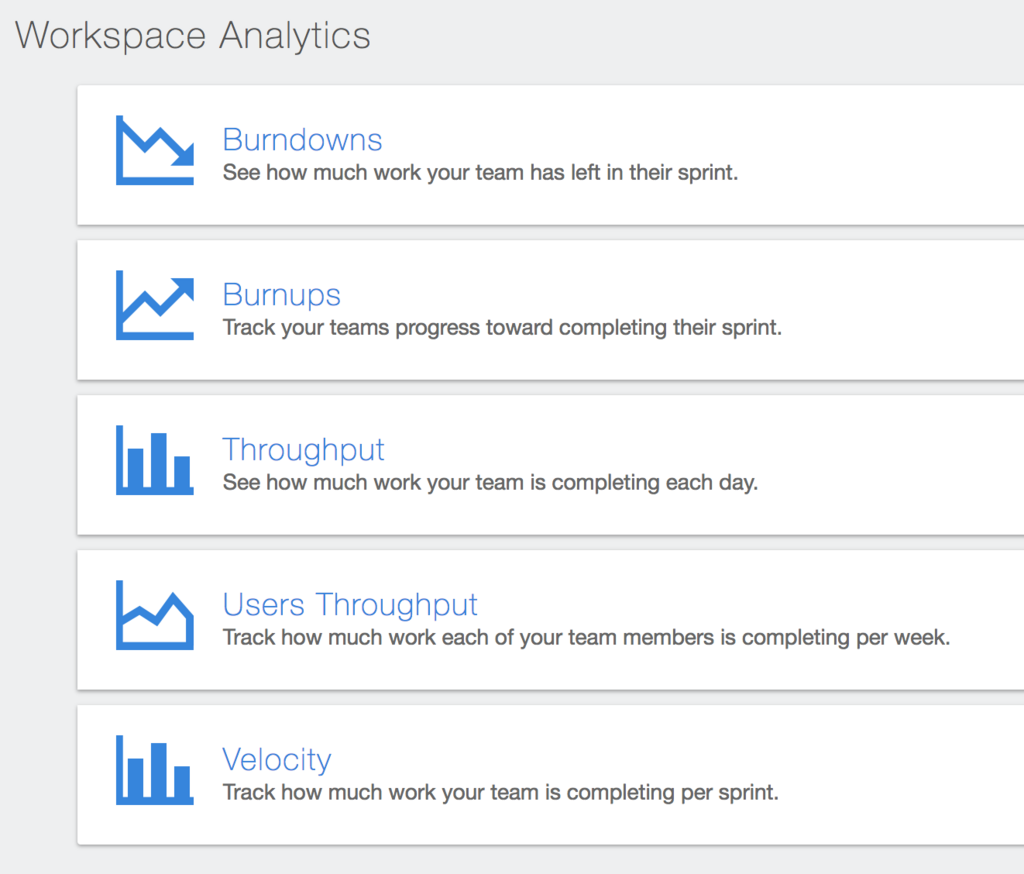The image size is (1024, 874).
Task: Click empty space inside the Burndowns card
Action: pos(882,155)
